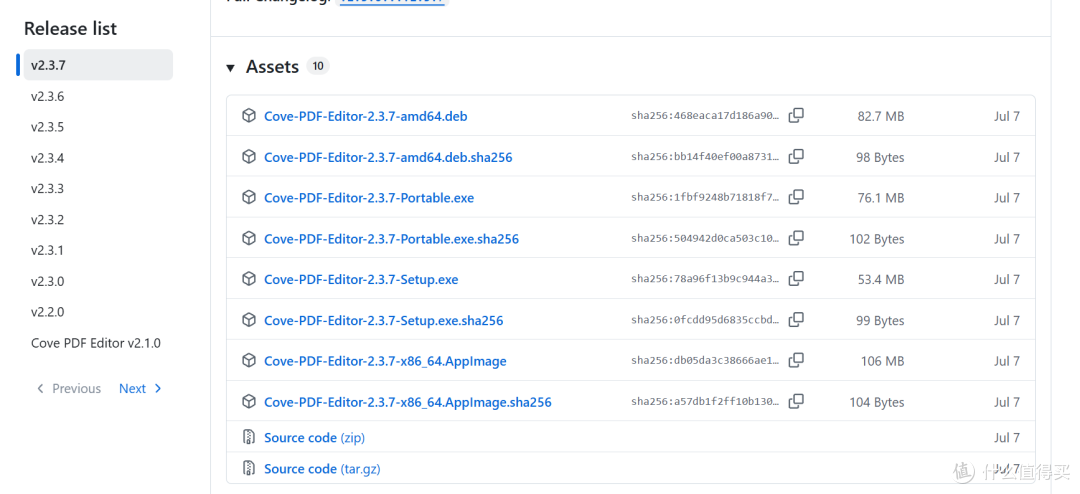
Task: Copy sha256 for Cove-PDF-Editor-2.3.7-amd64.deb
Action: coord(796,116)
